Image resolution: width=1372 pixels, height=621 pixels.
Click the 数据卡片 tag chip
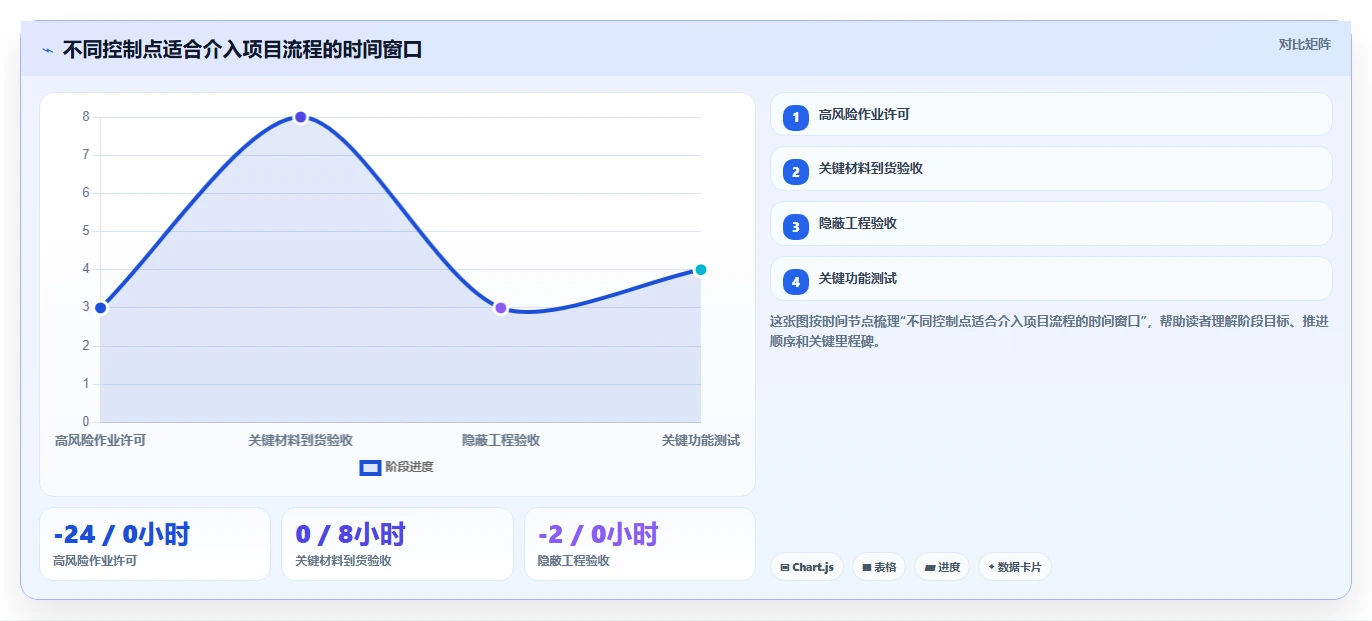click(x=1015, y=567)
